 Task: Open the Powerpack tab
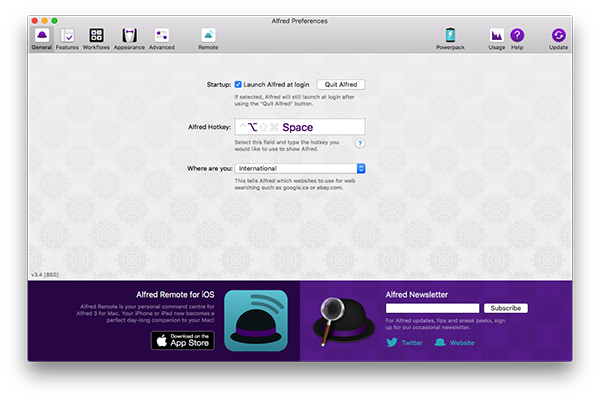(450, 39)
